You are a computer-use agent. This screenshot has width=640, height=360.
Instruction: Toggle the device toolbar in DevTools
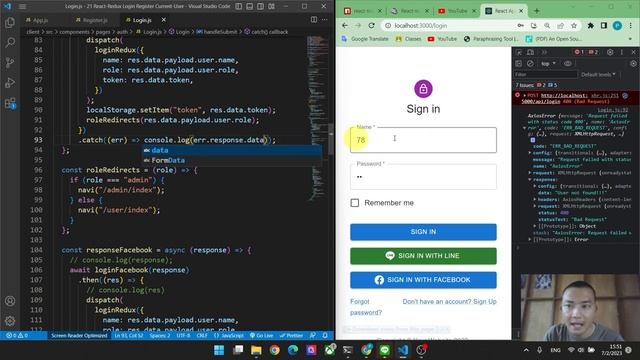tap(530, 52)
